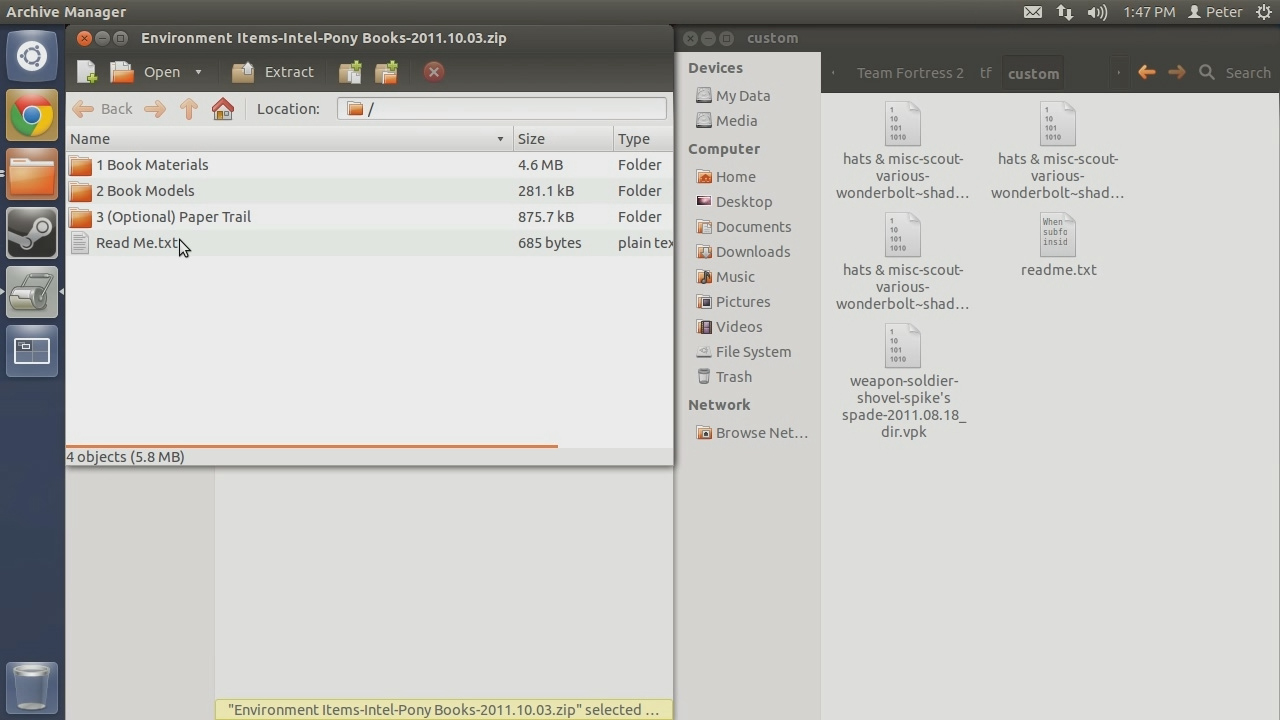The height and width of the screenshot is (720, 1280).
Task: Open the Peter user menu
Action: pyautogui.click(x=1215, y=12)
